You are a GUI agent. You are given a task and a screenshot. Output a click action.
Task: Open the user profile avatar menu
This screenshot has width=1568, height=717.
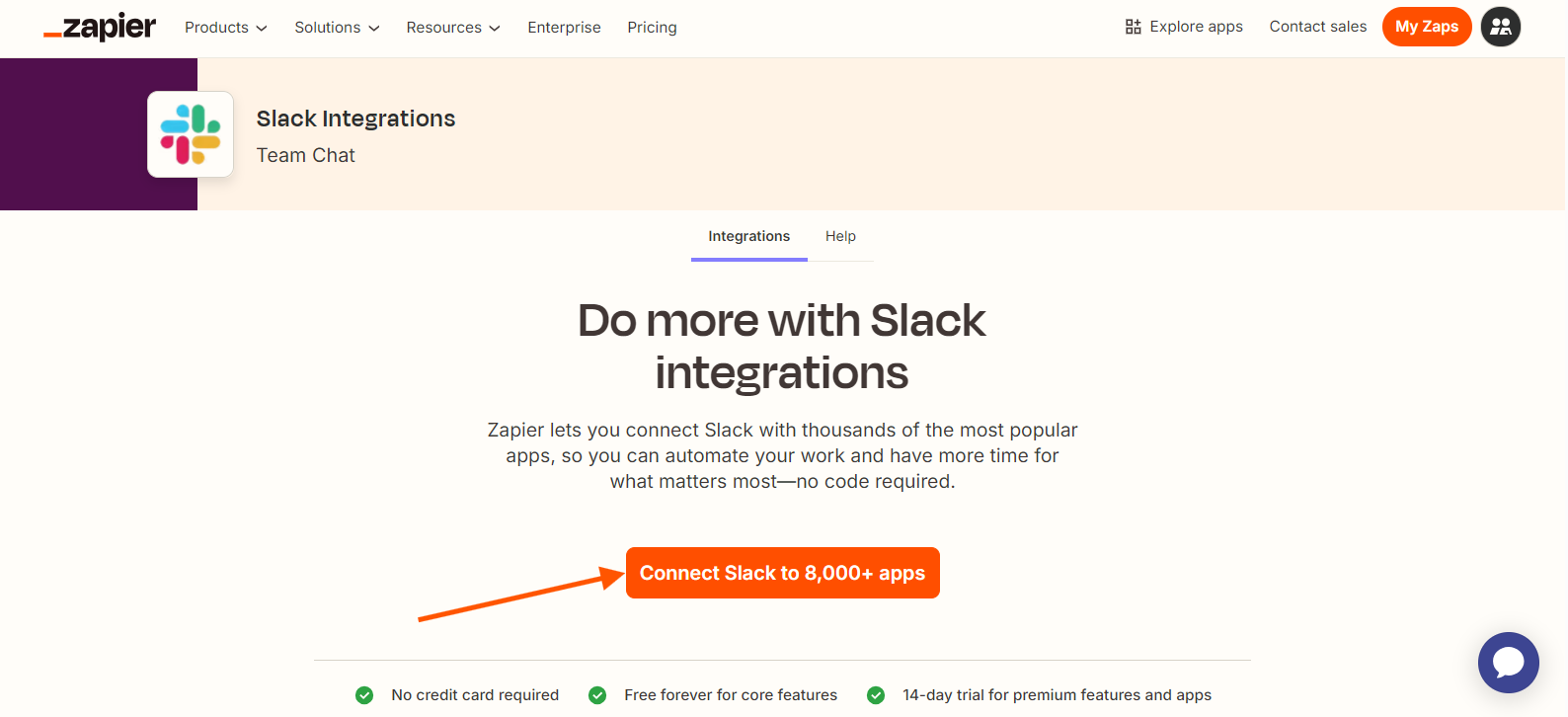pos(1500,27)
